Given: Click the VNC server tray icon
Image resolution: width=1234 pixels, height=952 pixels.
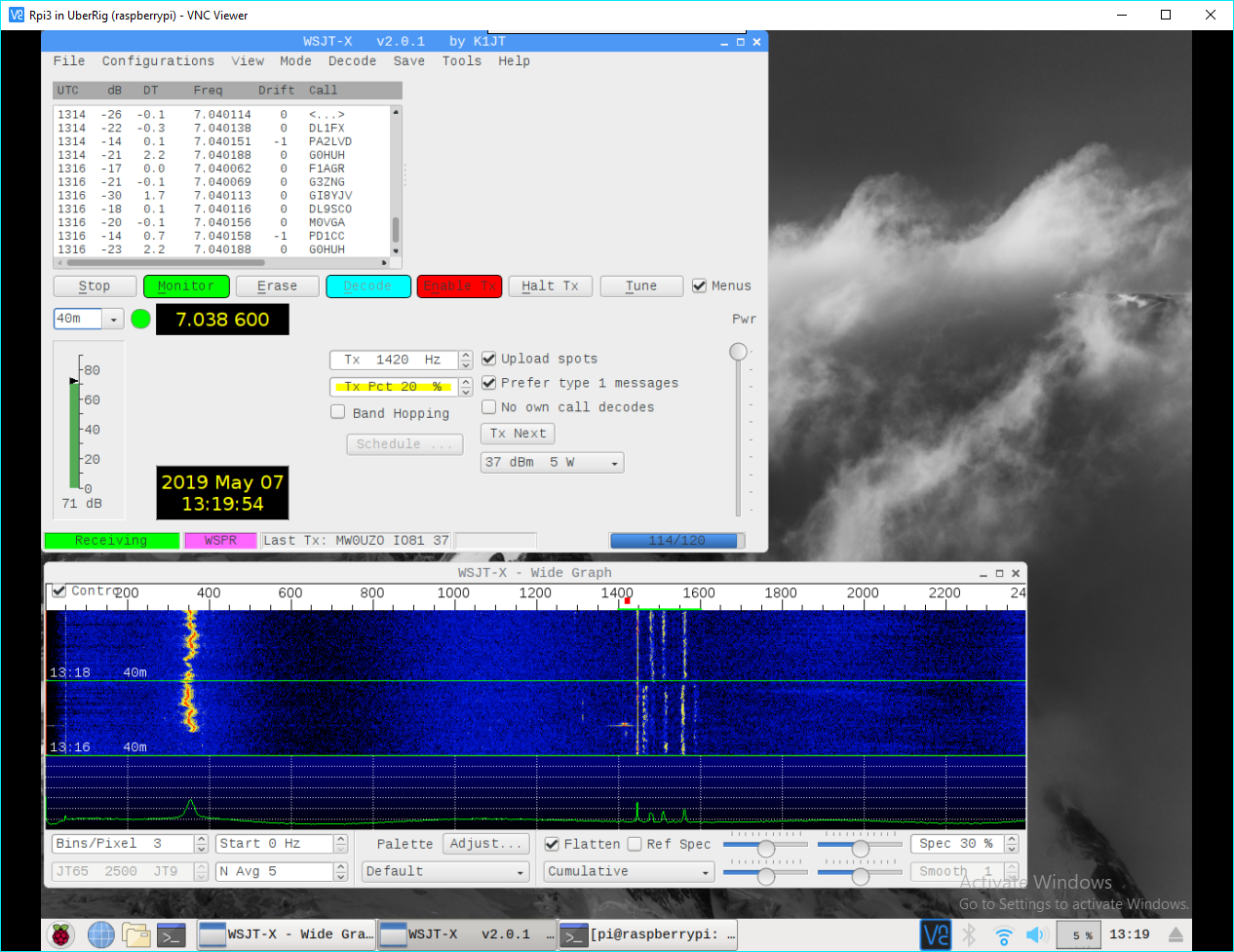Looking at the screenshot, I should click(936, 934).
